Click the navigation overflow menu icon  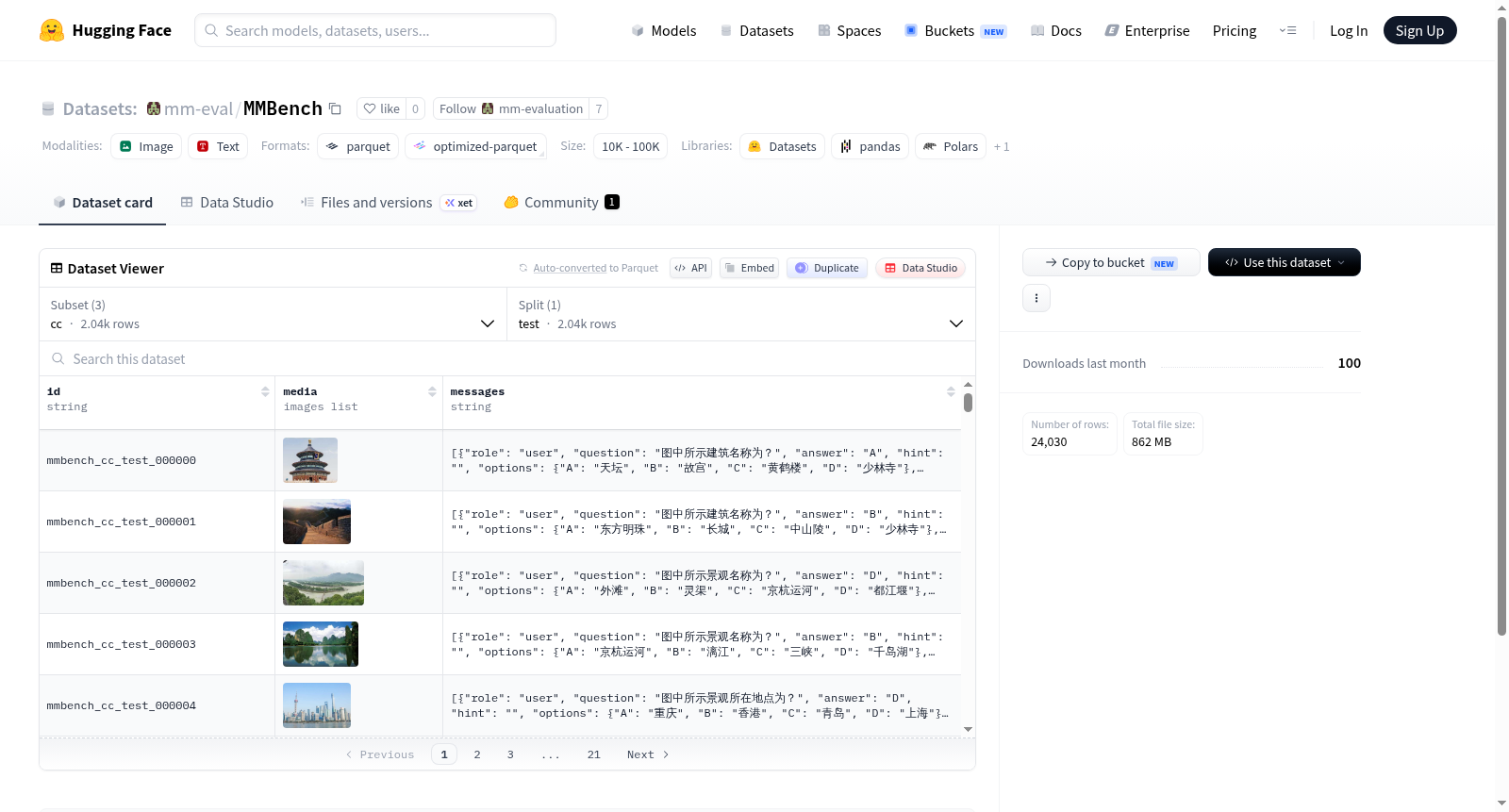(1287, 30)
